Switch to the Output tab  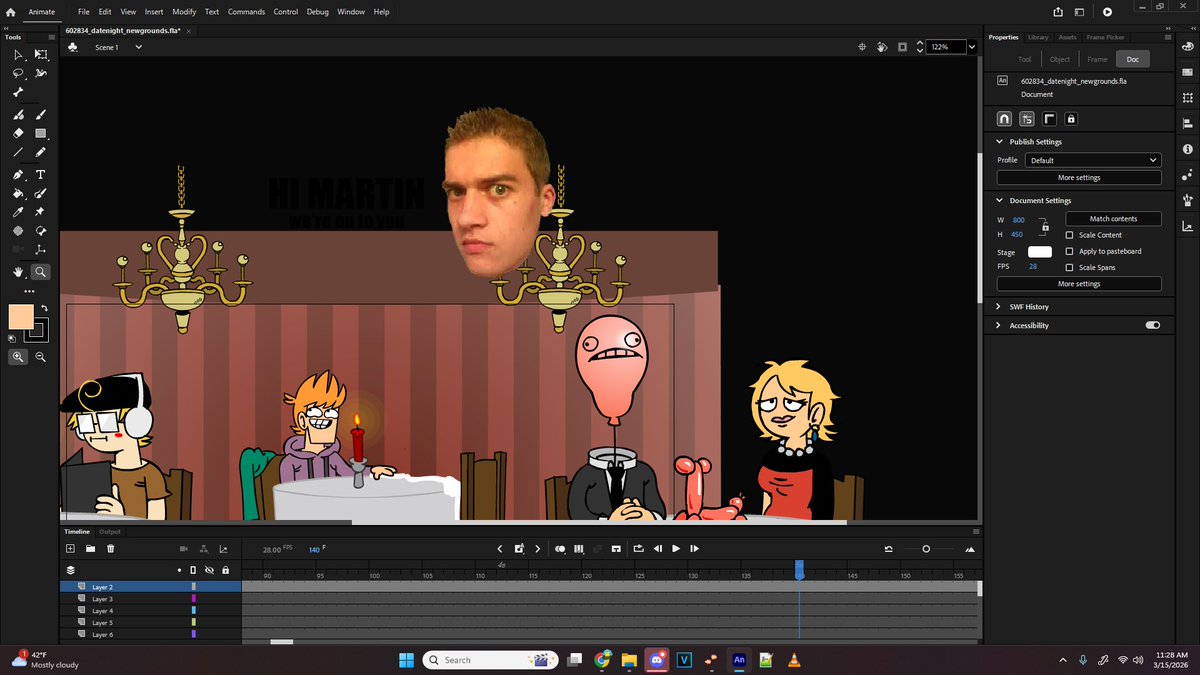tap(110, 532)
